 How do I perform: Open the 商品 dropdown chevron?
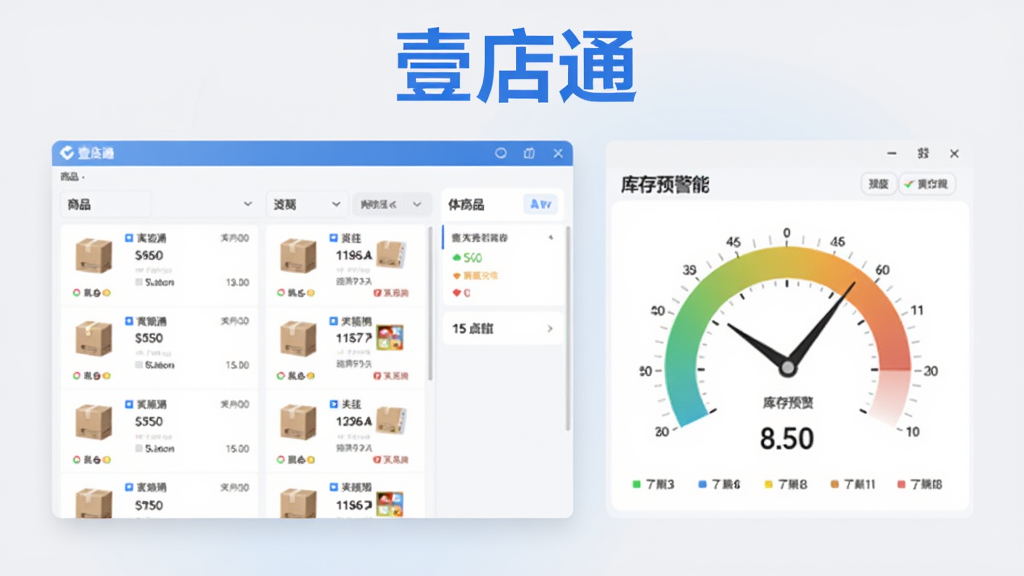coord(248,204)
